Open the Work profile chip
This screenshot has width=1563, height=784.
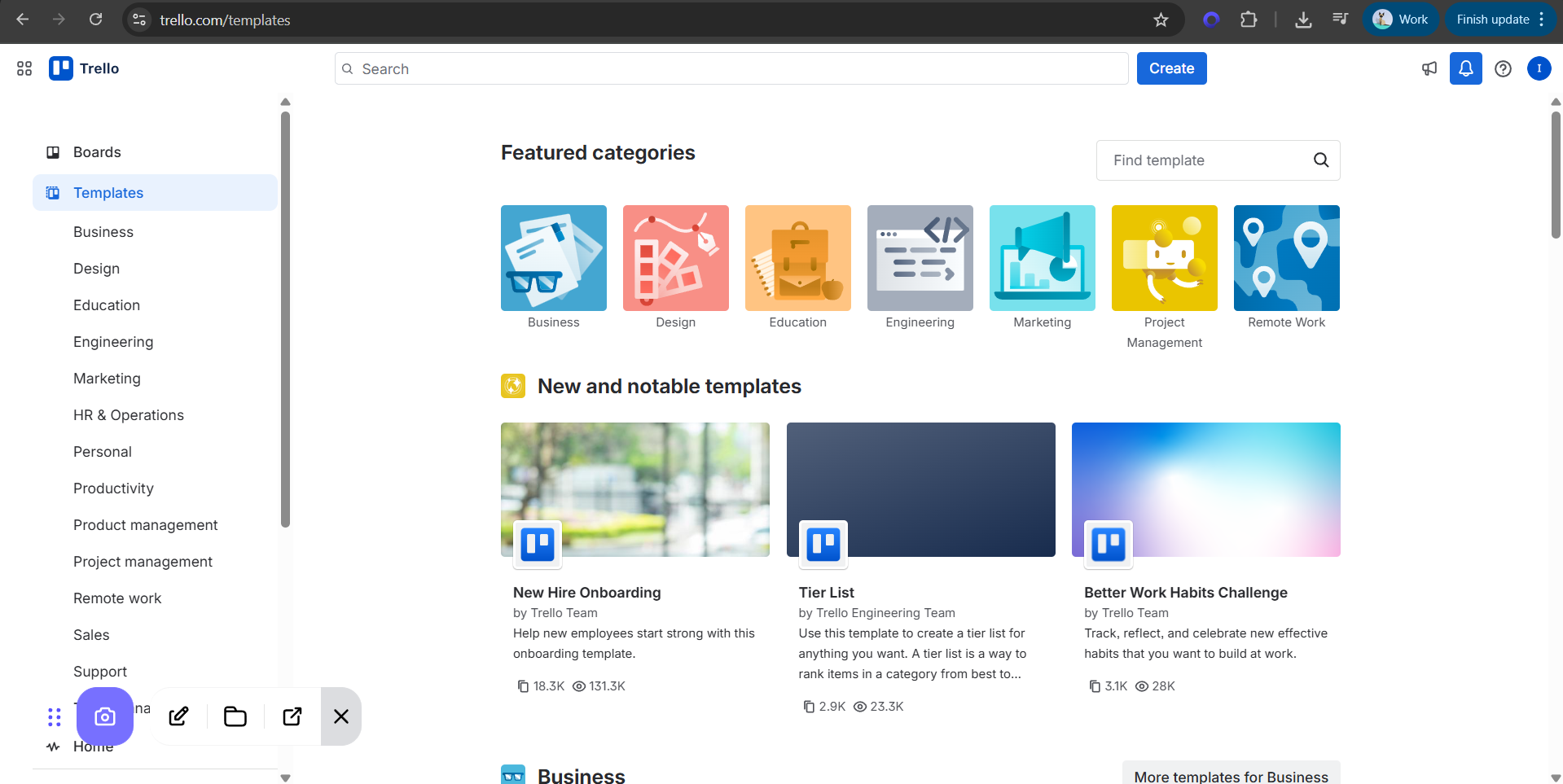pos(1401,20)
